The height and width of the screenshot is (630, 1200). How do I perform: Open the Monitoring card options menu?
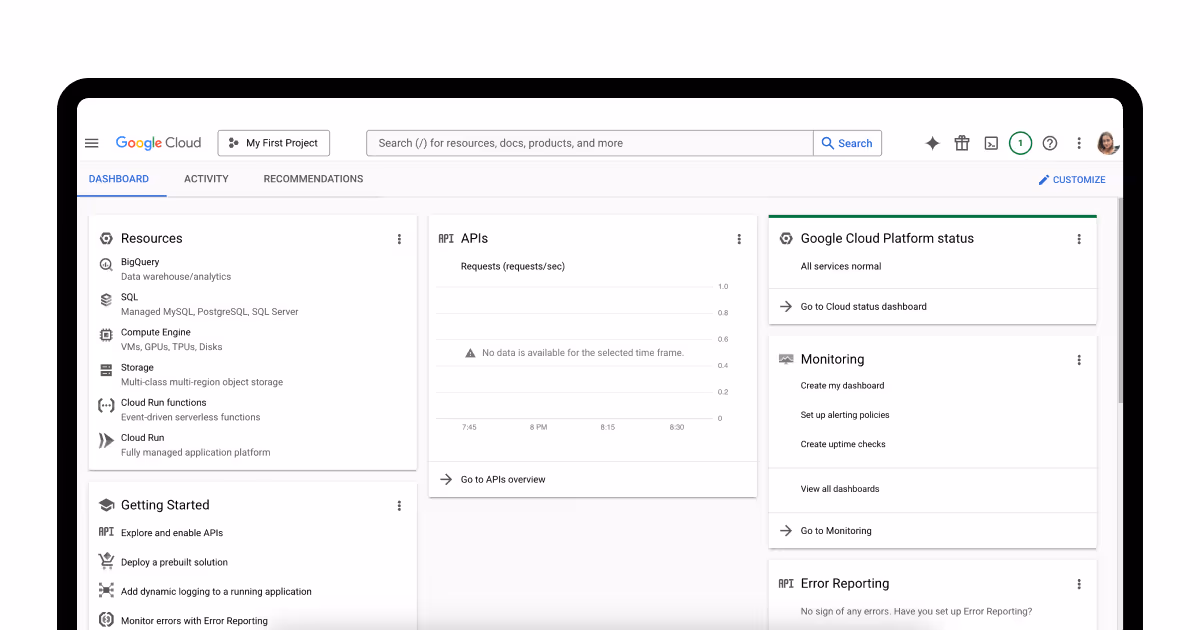click(x=1079, y=360)
